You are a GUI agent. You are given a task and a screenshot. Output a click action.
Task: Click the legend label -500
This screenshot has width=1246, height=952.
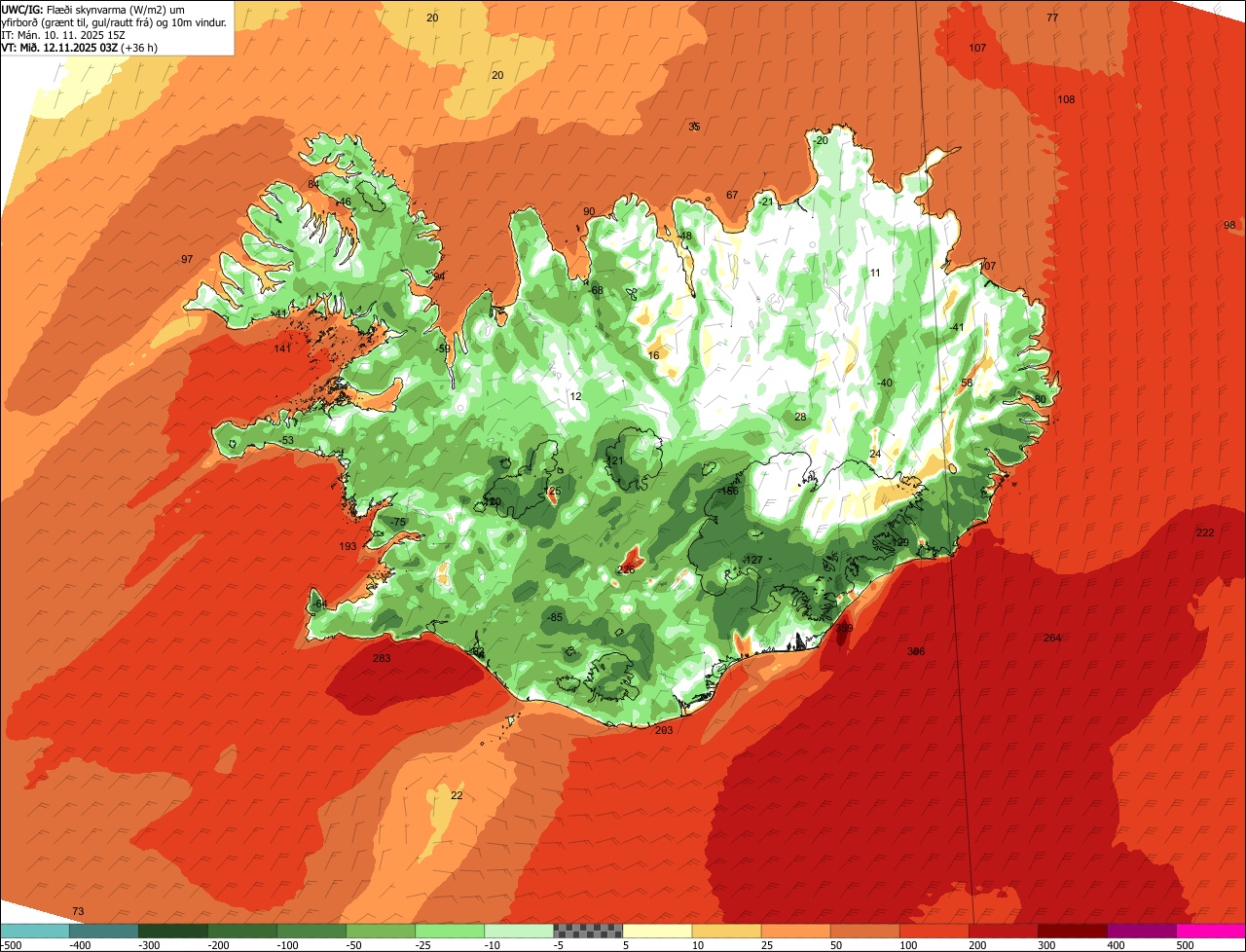tap(11, 945)
